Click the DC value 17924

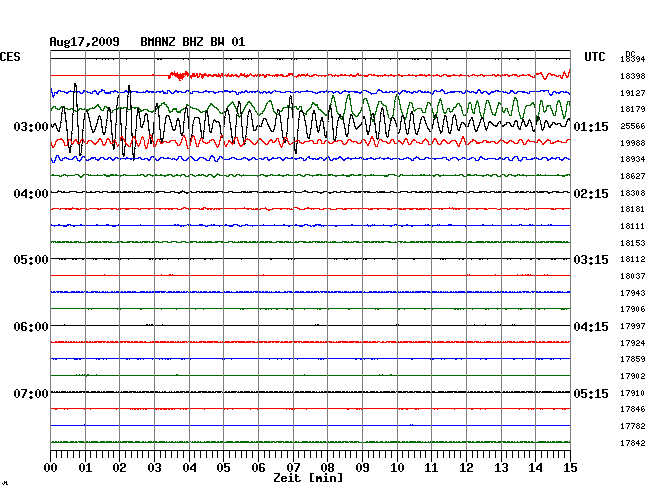click(633, 343)
